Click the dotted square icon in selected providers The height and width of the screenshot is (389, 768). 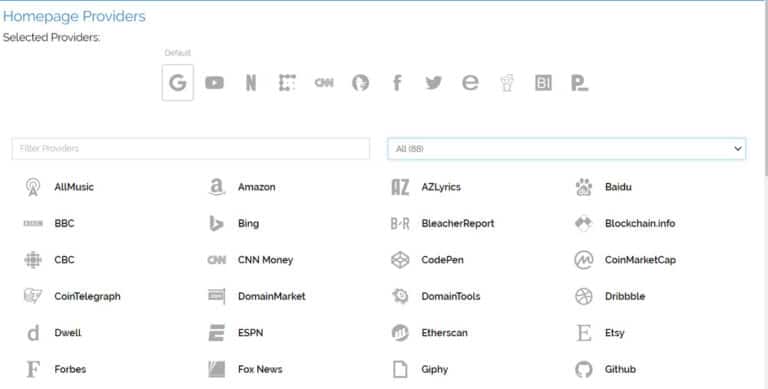[x=287, y=83]
